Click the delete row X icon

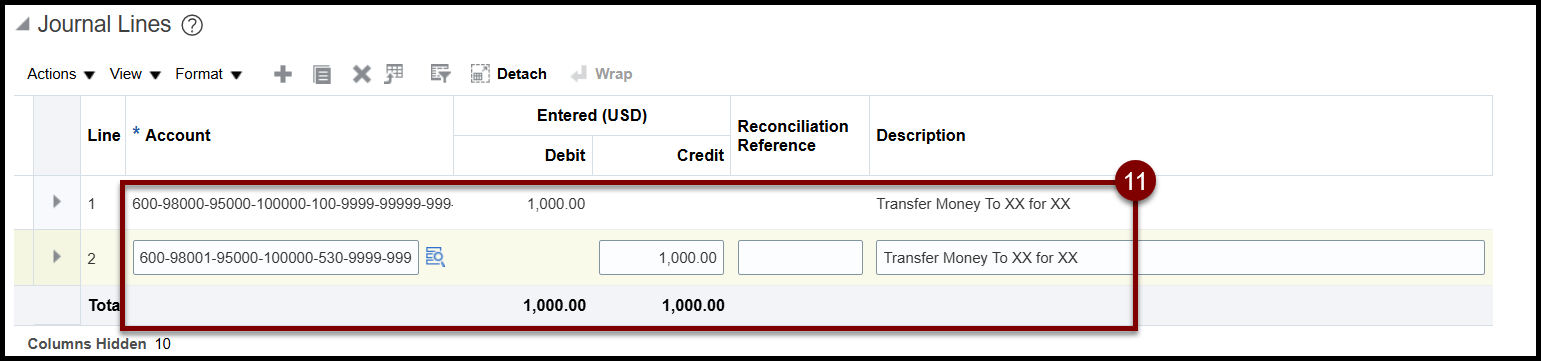click(362, 74)
